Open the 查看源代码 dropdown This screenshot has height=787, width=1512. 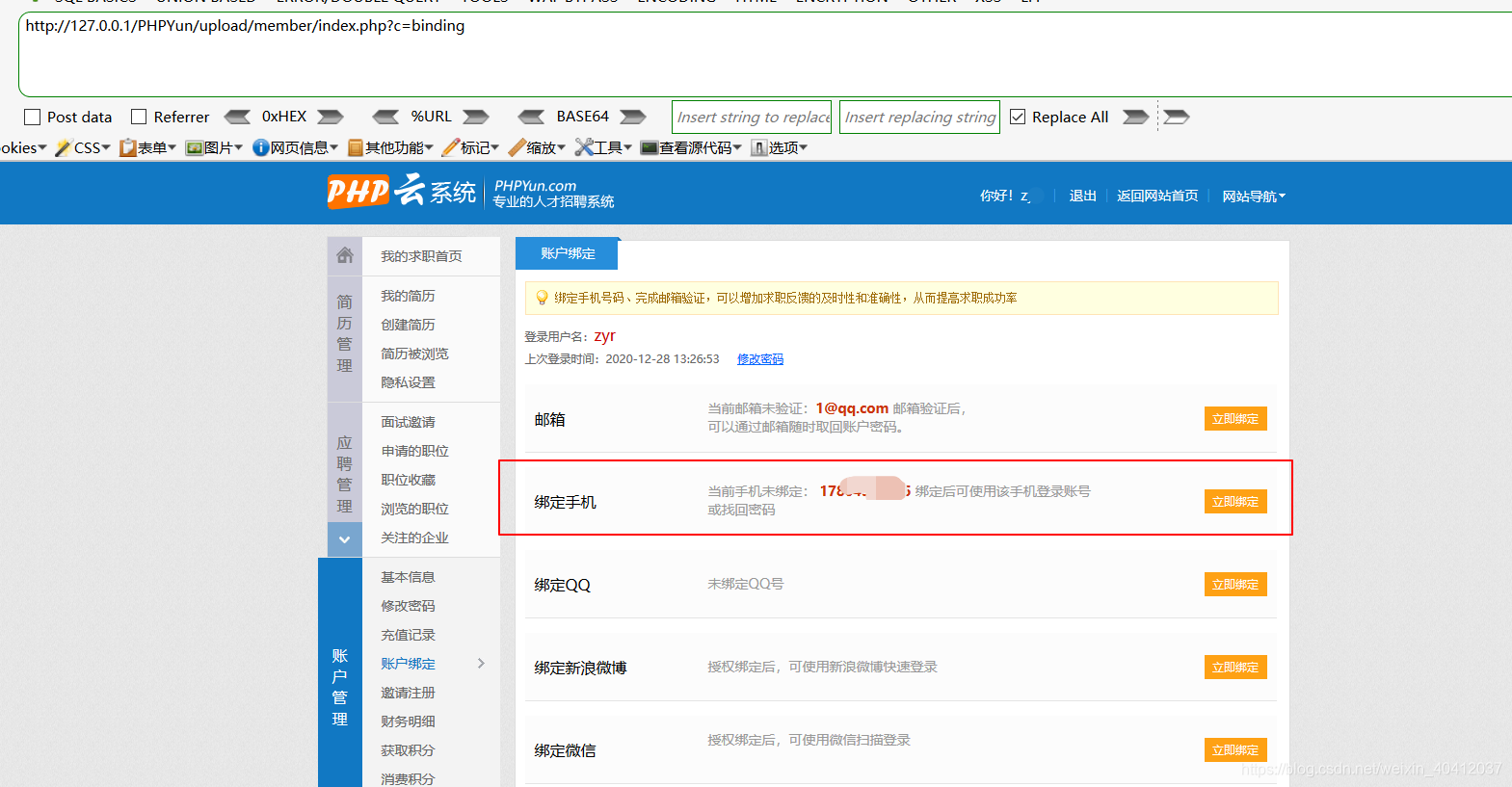691,147
